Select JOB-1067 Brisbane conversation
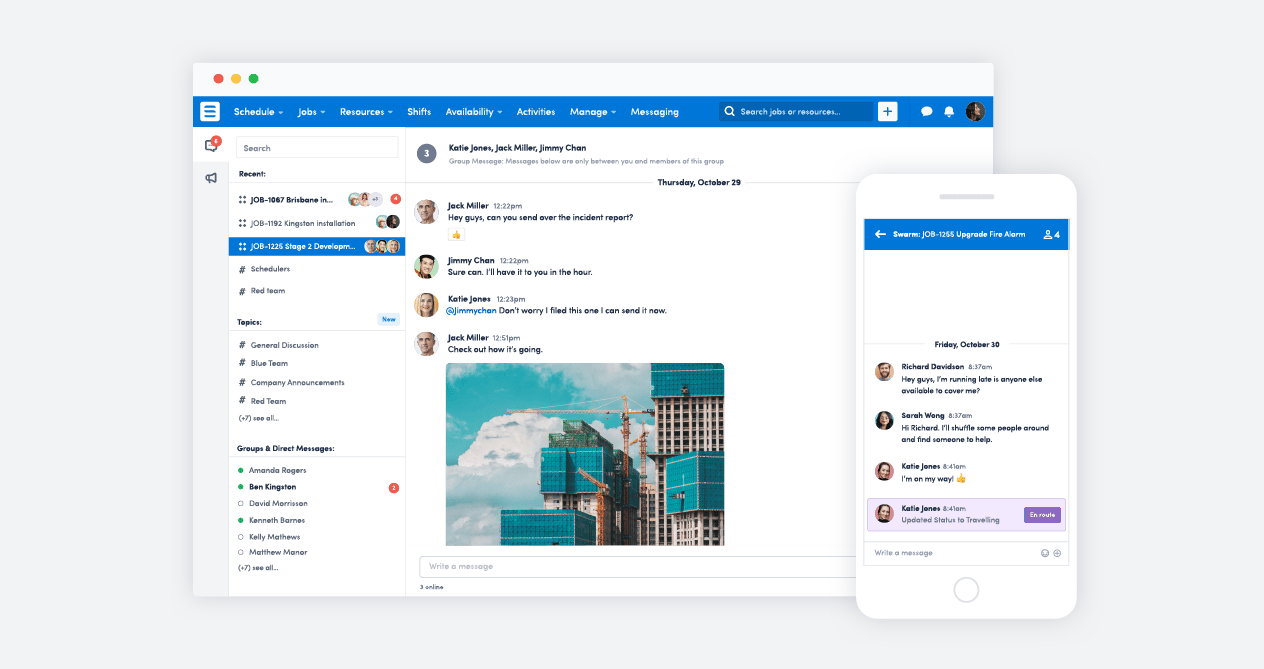Viewport: 1264px width, 669px height. click(x=317, y=199)
